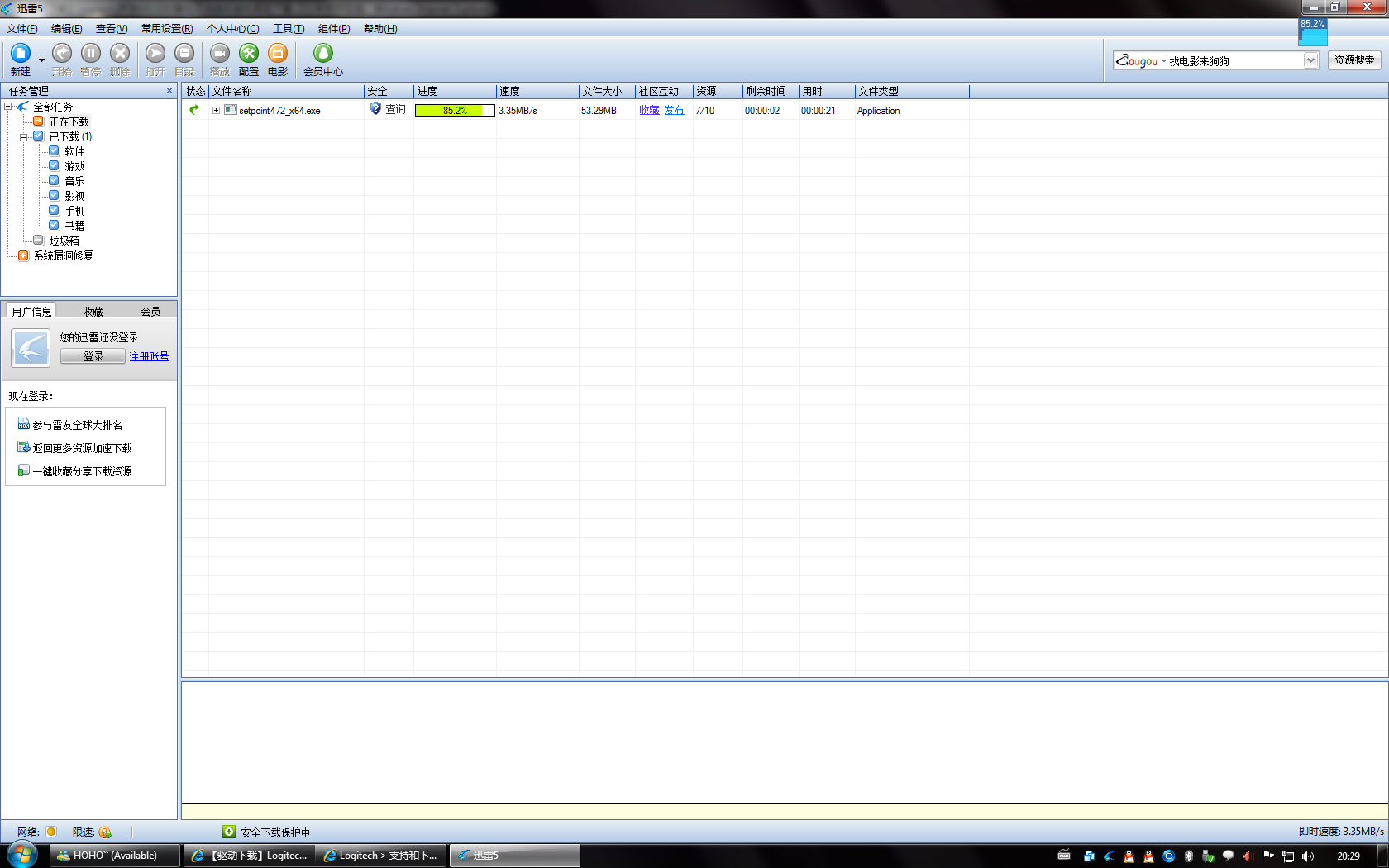Open the search box history dropdown arrow

tap(1310, 60)
